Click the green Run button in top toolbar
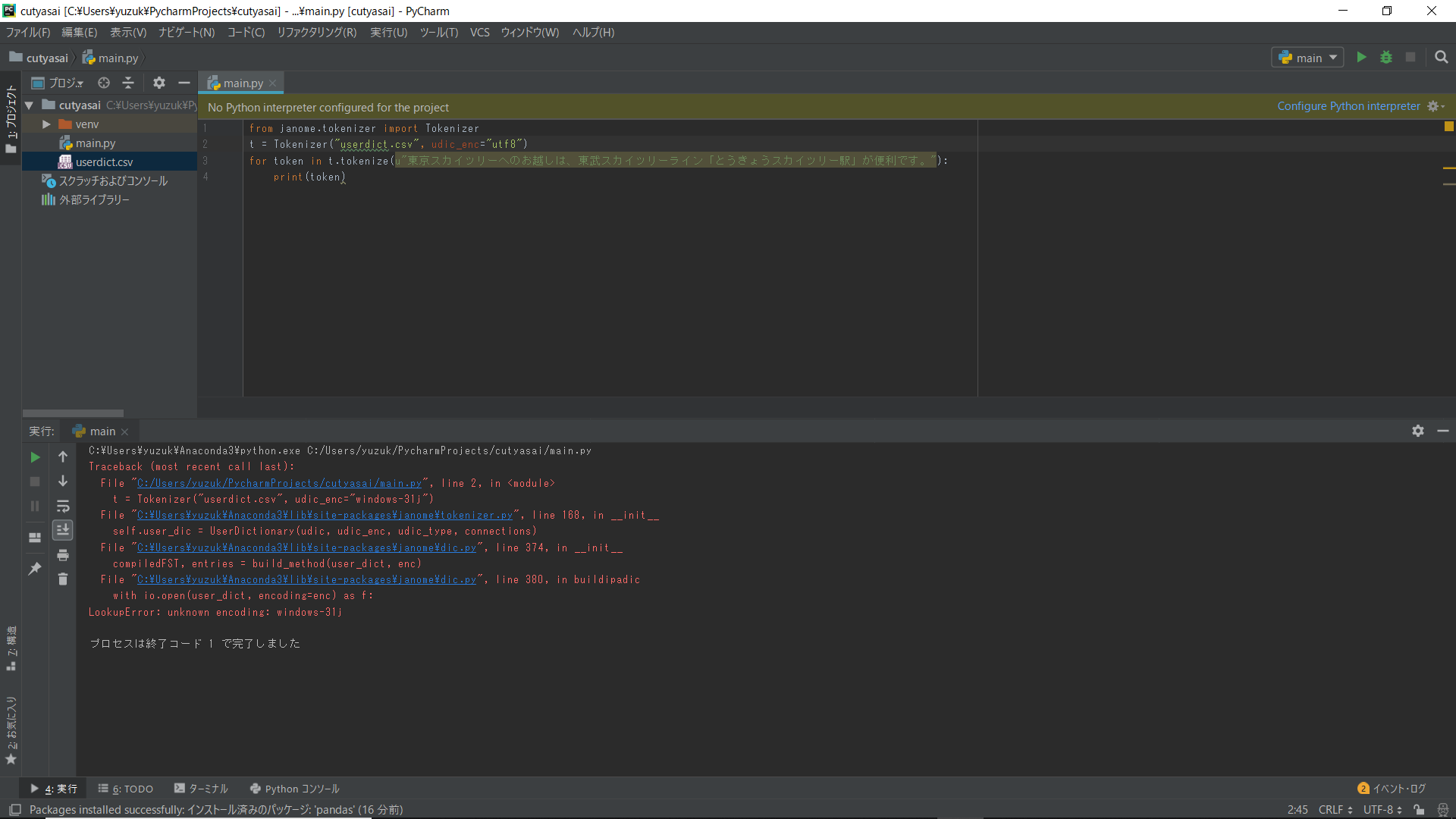The height and width of the screenshot is (819, 1456). tap(1361, 58)
